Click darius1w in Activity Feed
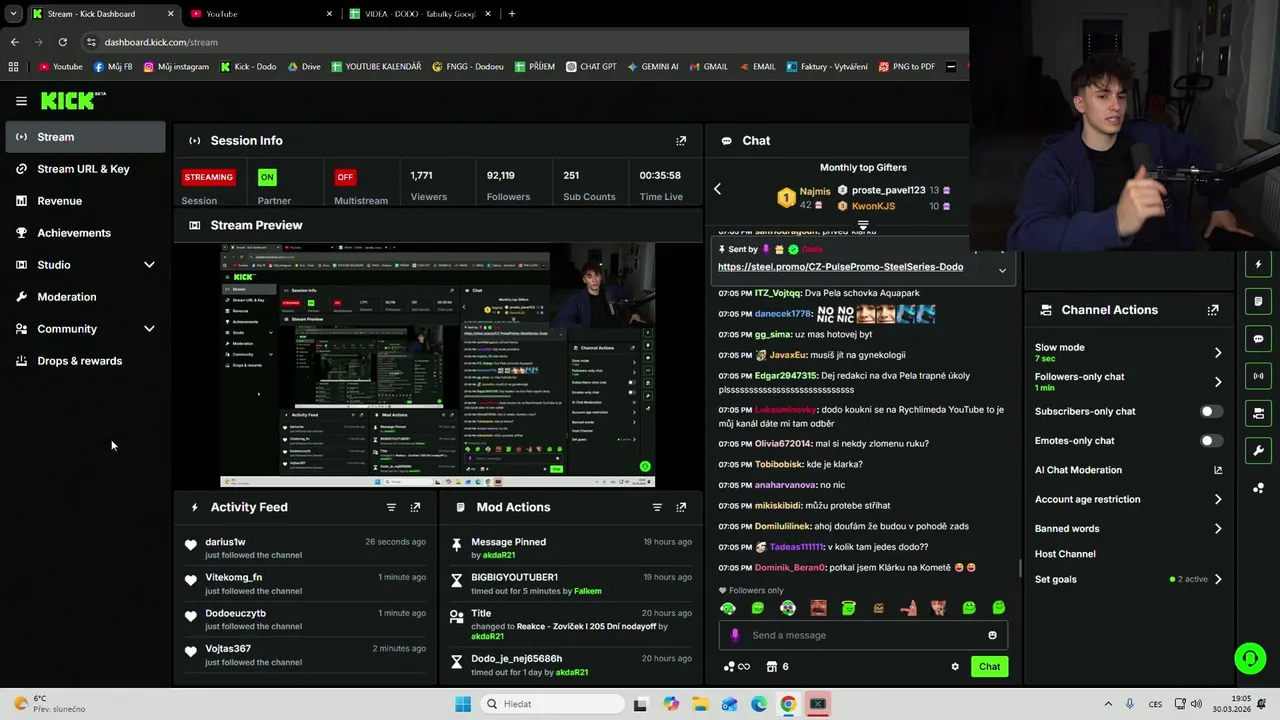The image size is (1280, 720). click(225, 542)
